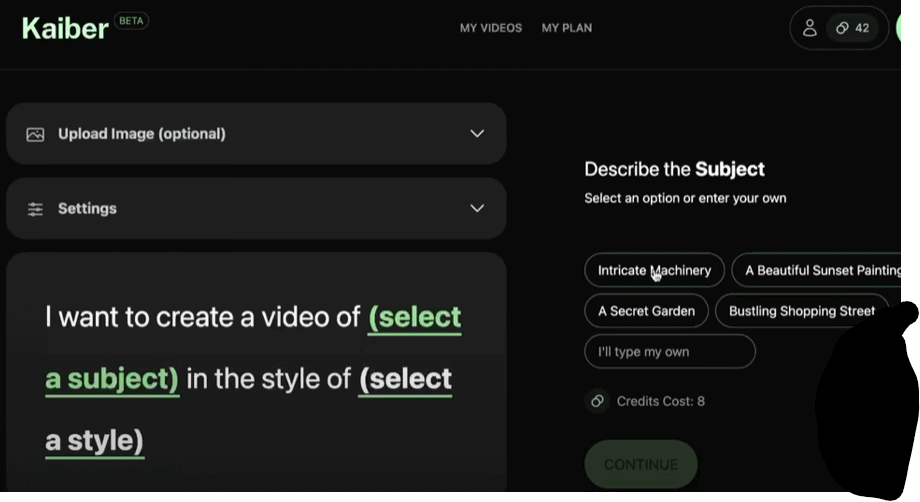Open the user profile icon
The image size is (920, 502).
810,28
